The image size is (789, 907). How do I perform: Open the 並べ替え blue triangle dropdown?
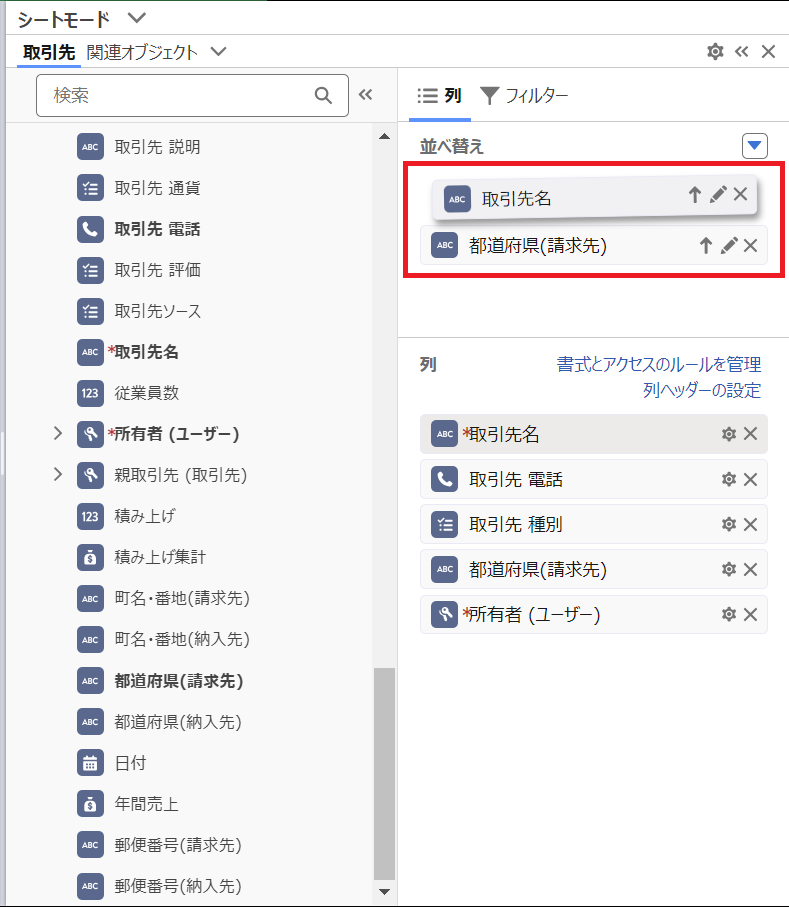[754, 145]
